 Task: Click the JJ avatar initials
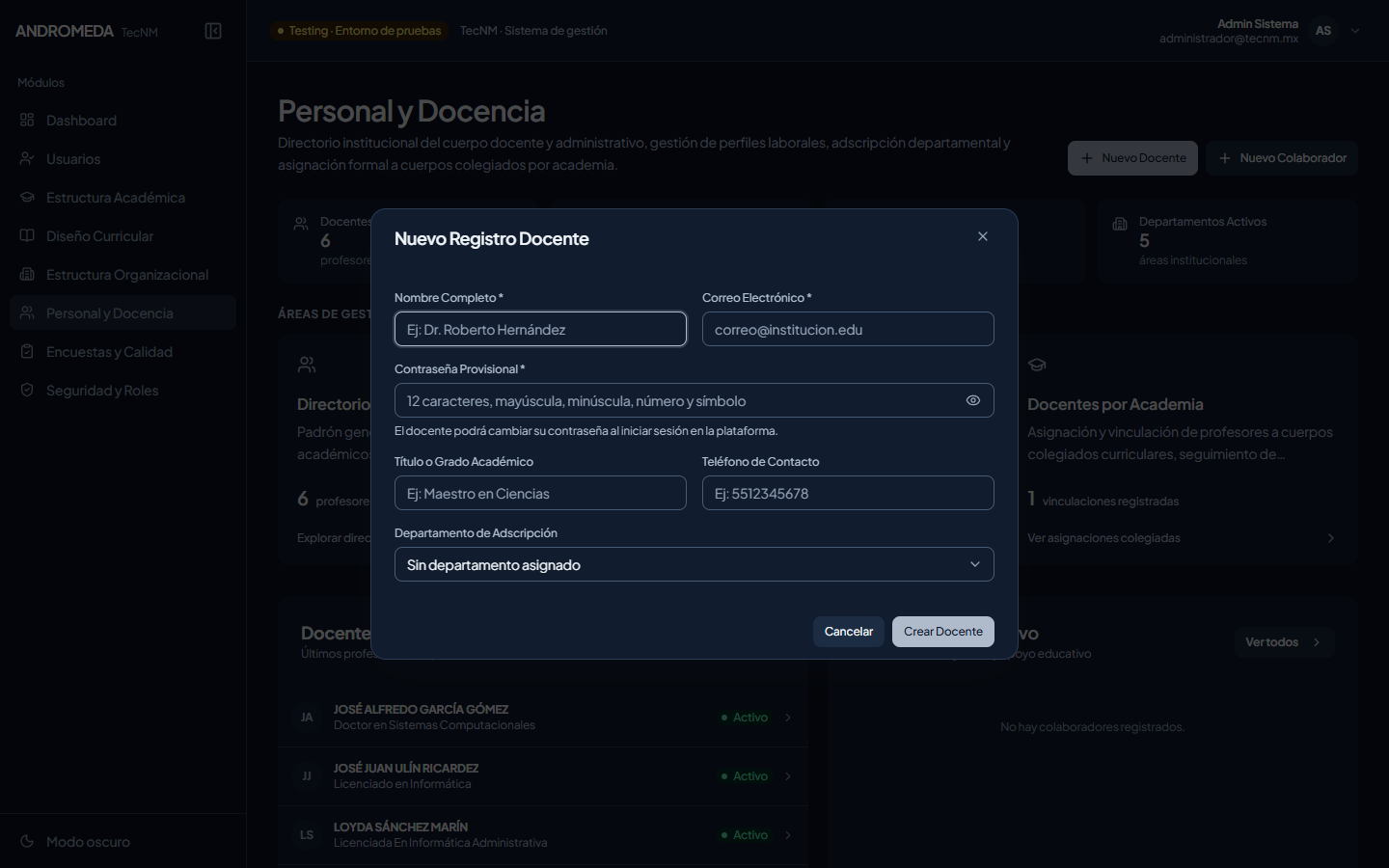pyautogui.click(x=307, y=776)
